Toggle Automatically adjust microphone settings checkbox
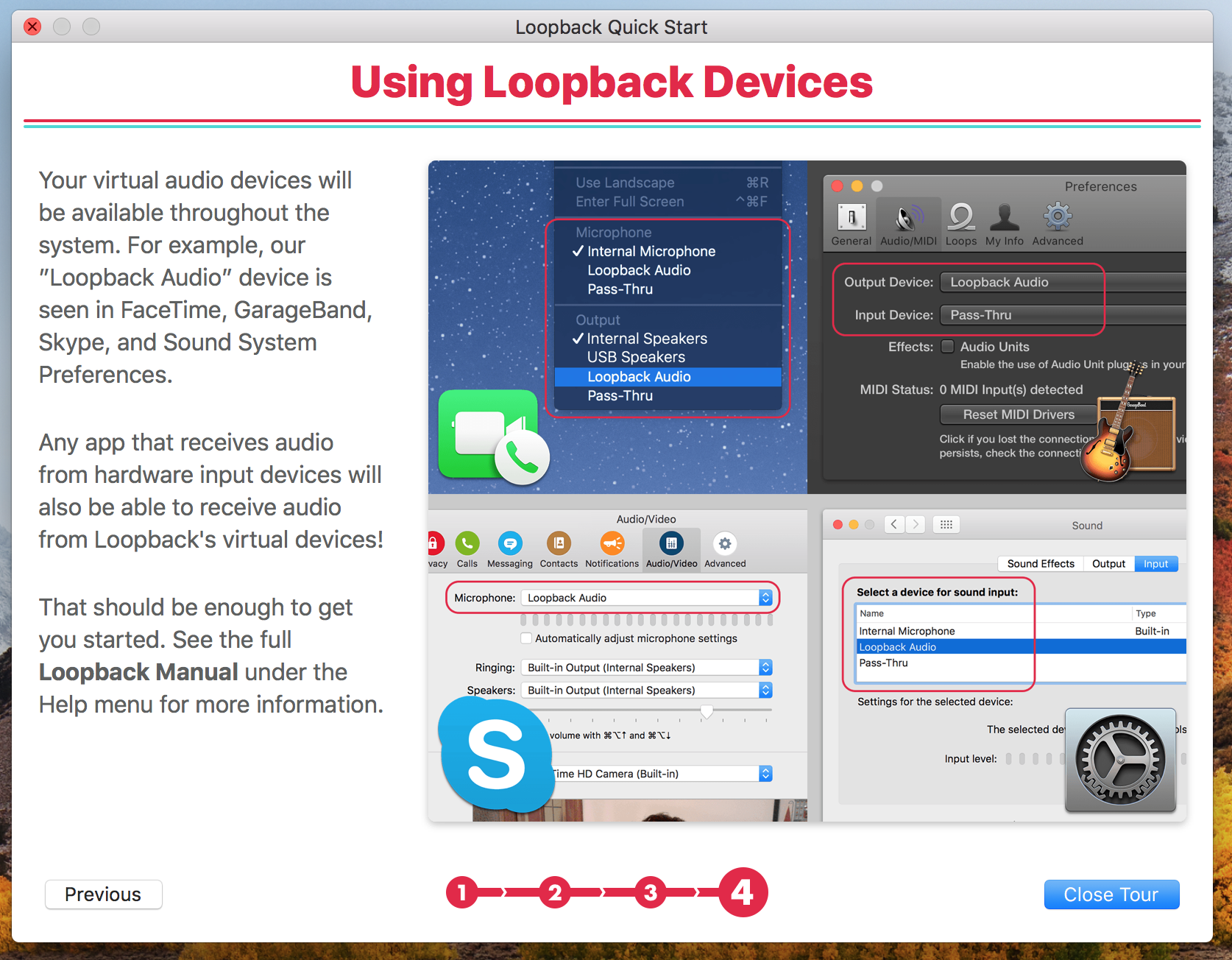Viewport: 1232px width, 960px height. point(526,638)
